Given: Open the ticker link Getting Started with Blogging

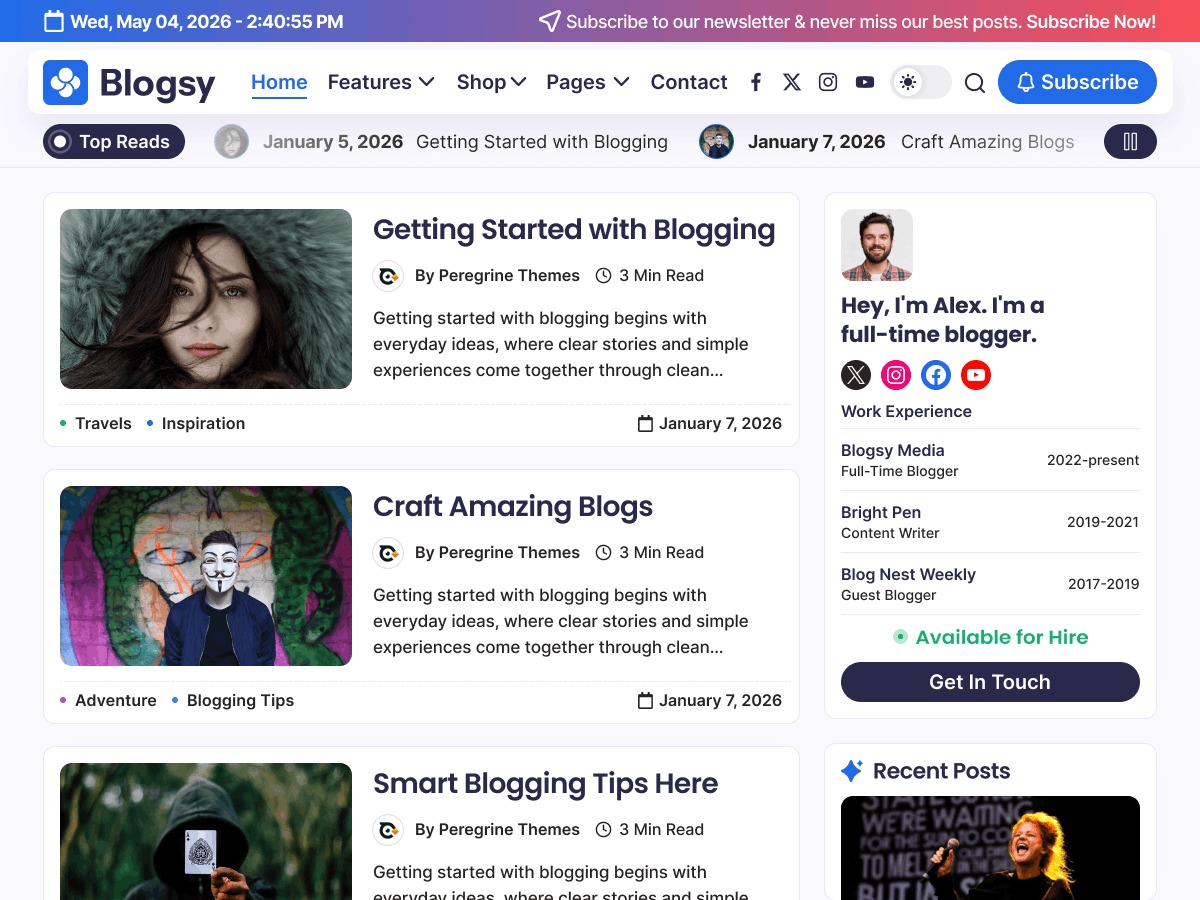Looking at the screenshot, I should 542,142.
